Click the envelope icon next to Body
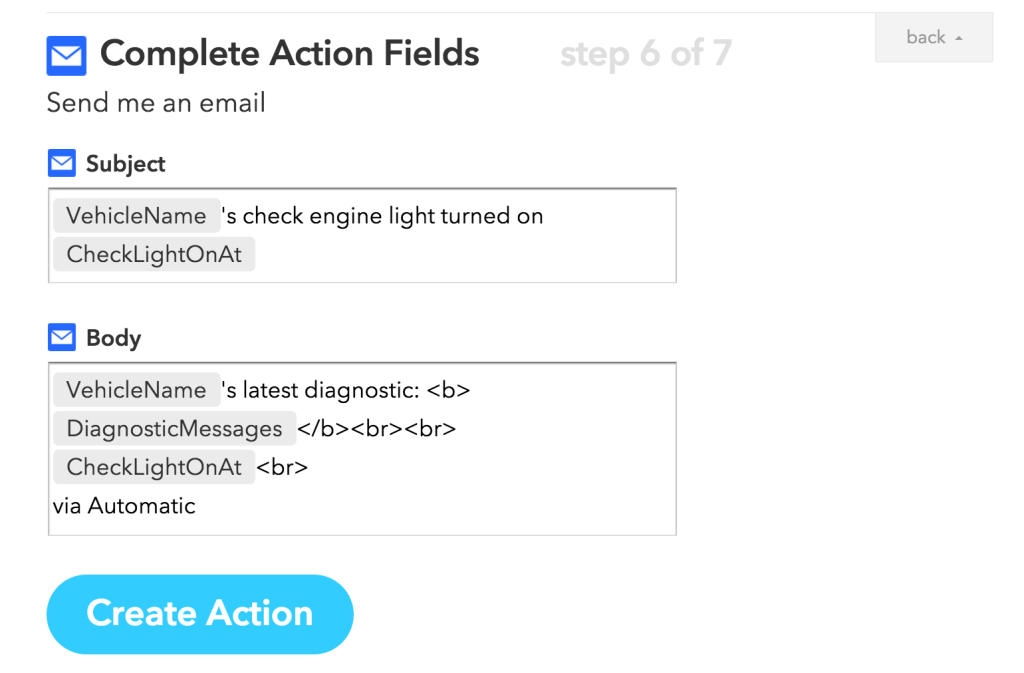This screenshot has width=1024, height=673. (62, 338)
